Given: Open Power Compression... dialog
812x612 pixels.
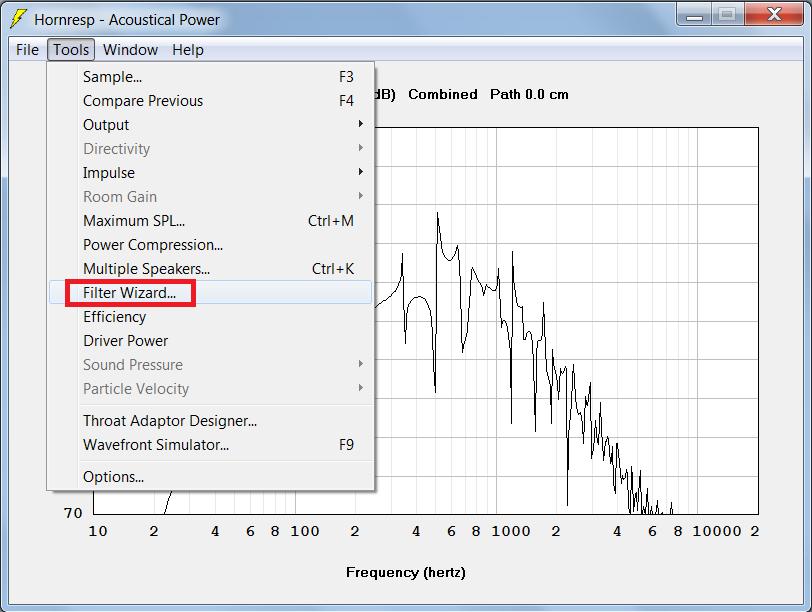Looking at the screenshot, I should click(x=210, y=244).
